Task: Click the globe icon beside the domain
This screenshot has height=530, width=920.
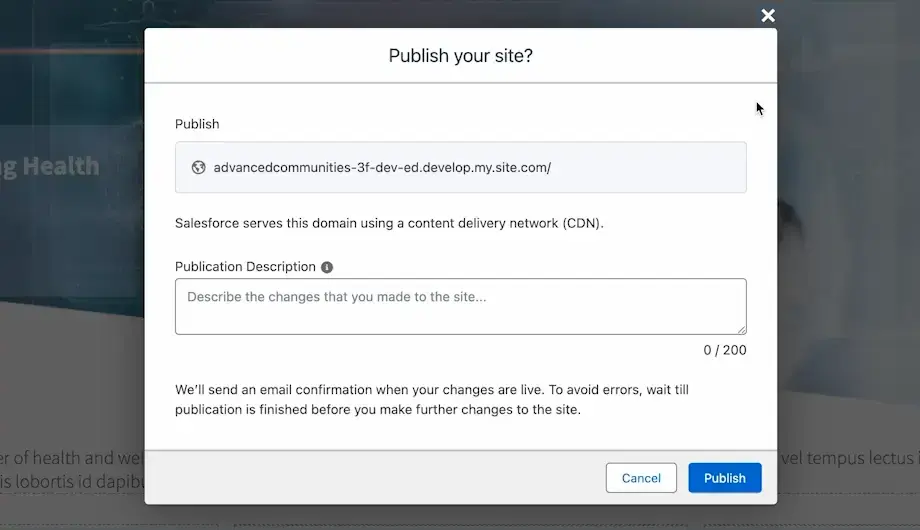Action: click(198, 167)
